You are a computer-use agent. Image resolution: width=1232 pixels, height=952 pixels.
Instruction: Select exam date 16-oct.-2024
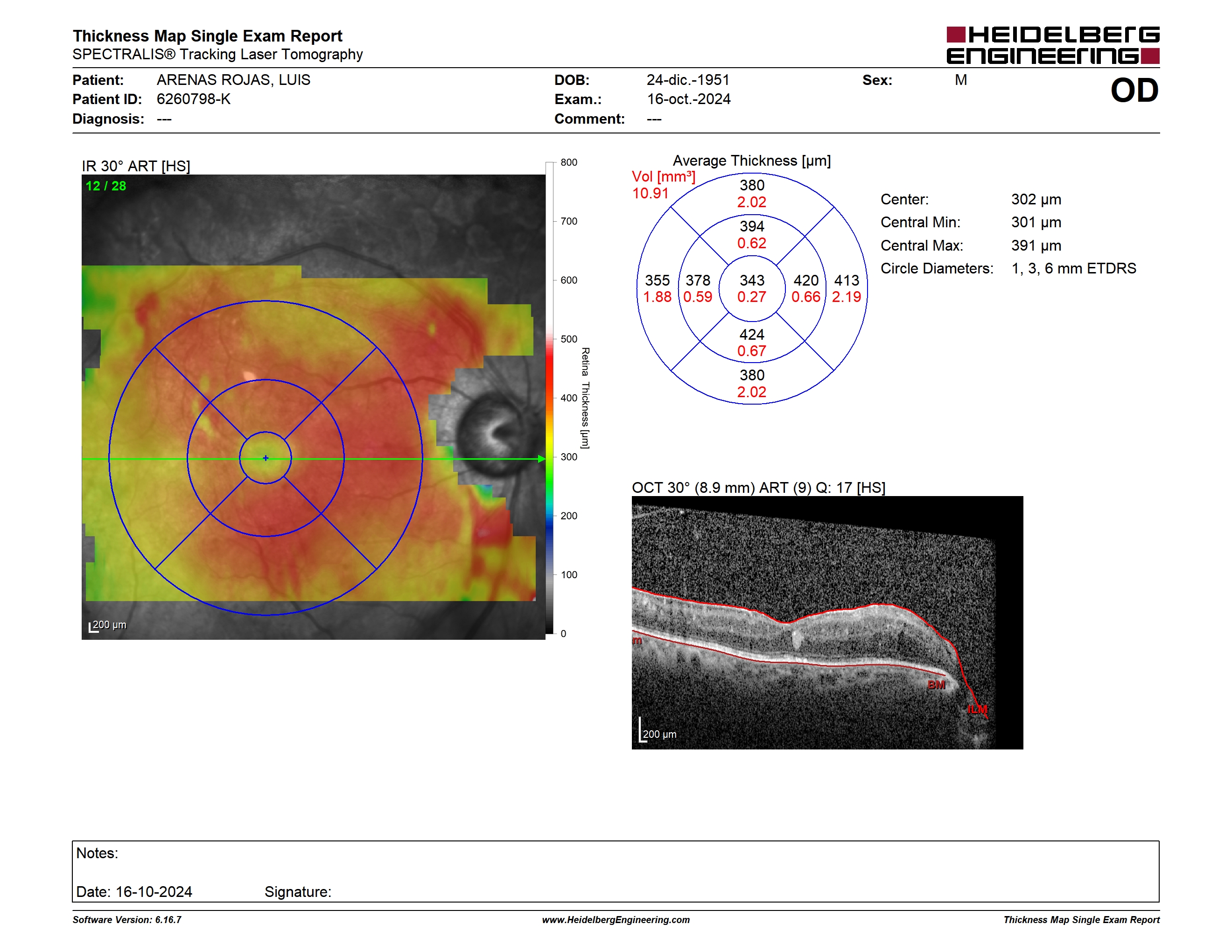[688, 99]
